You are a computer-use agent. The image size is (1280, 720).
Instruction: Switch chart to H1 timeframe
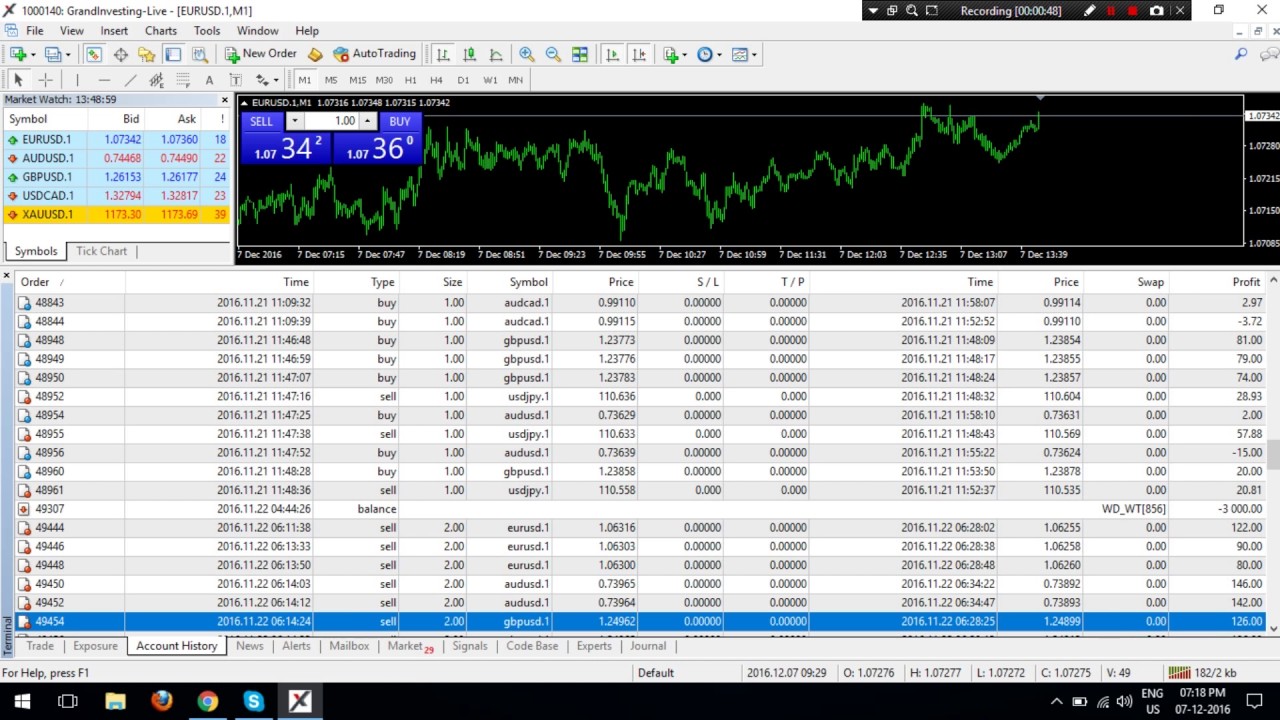coord(410,80)
